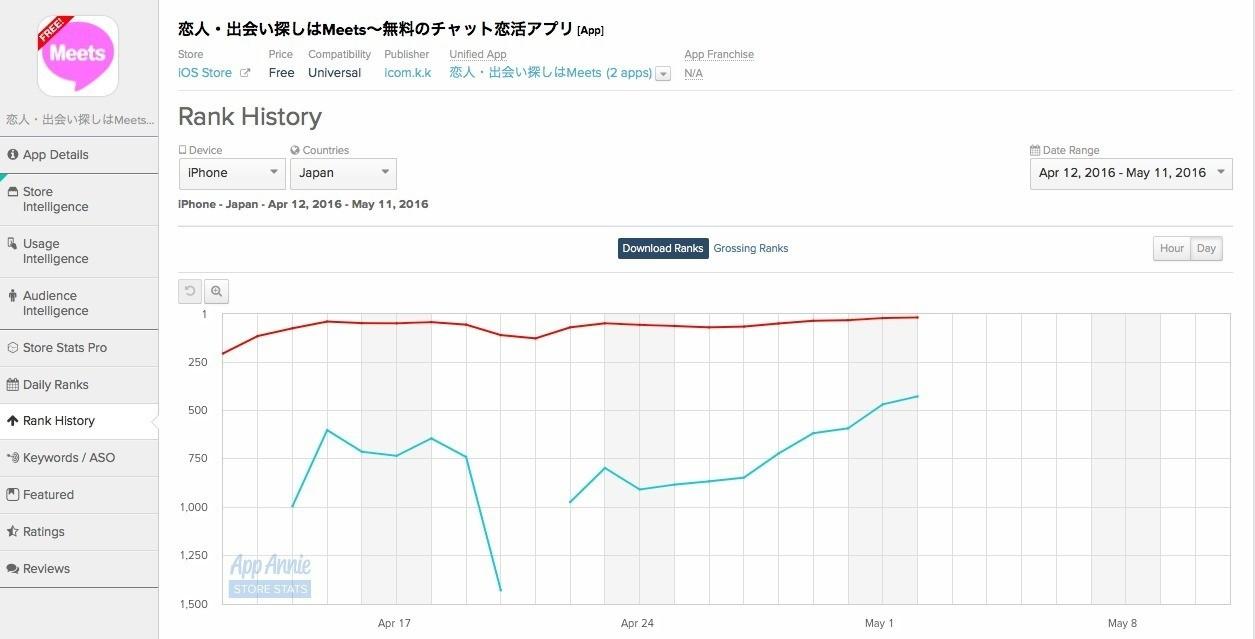Expand the Date Range picker dropdown
Screen dimensions: 1255x639
pos(1131,173)
